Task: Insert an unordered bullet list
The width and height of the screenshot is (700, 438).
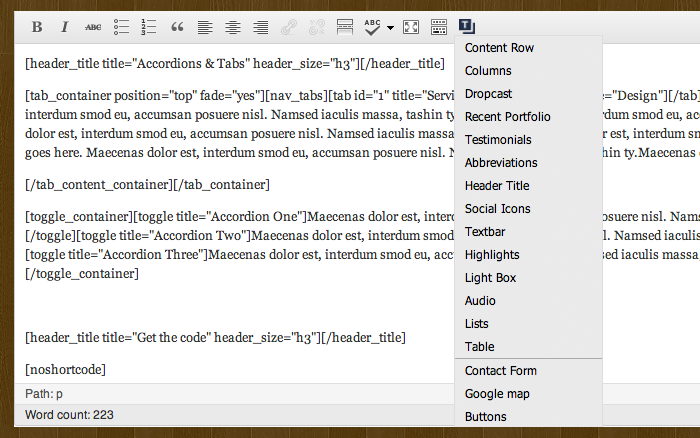Action: [121, 27]
